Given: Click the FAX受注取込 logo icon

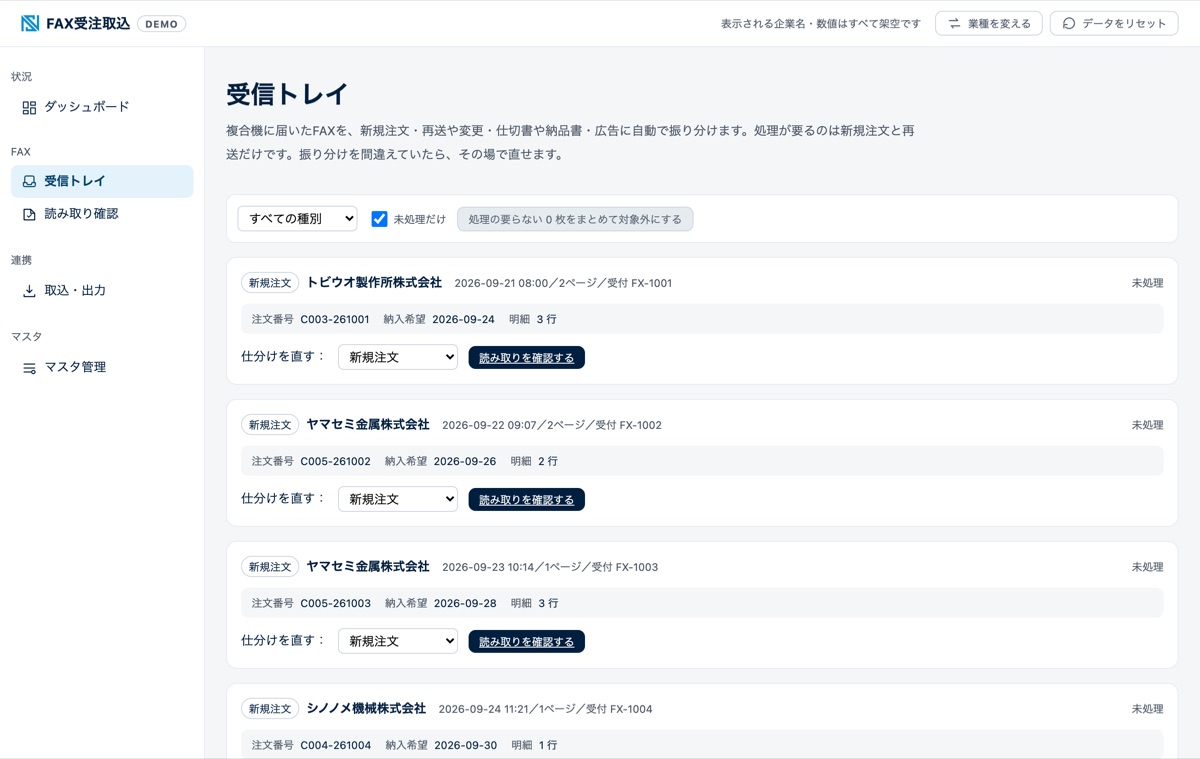Looking at the screenshot, I should [30, 23].
